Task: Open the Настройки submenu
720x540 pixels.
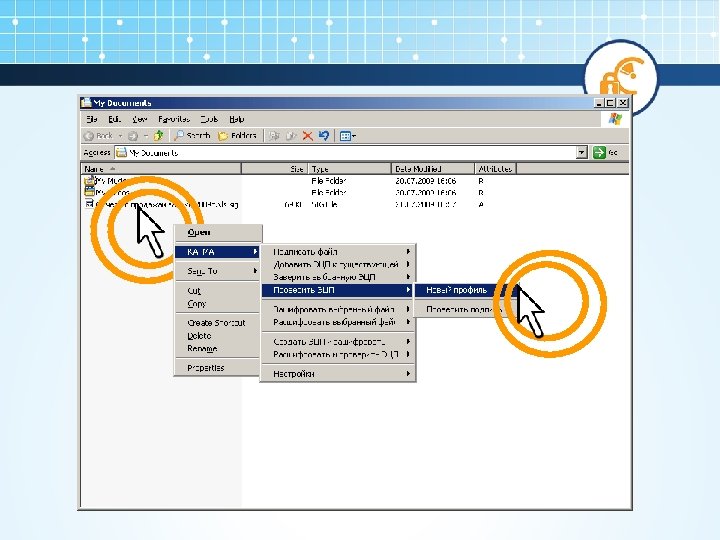Action: tap(338, 374)
